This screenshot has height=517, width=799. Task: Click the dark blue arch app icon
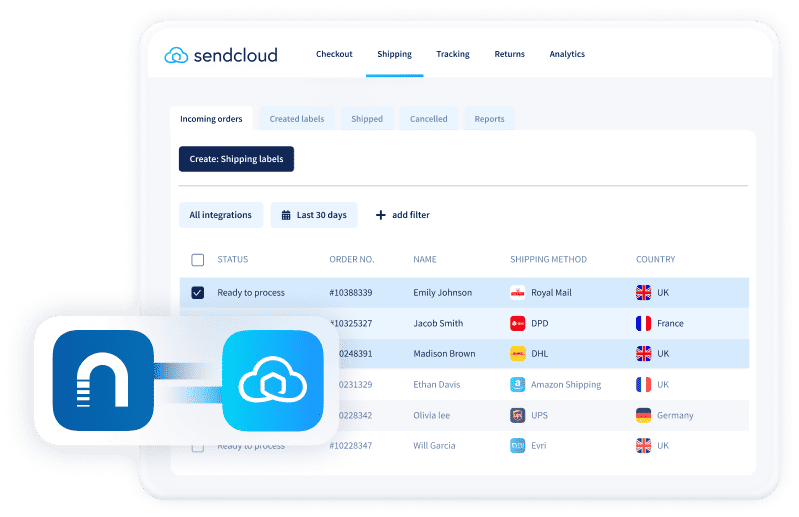tap(103, 380)
